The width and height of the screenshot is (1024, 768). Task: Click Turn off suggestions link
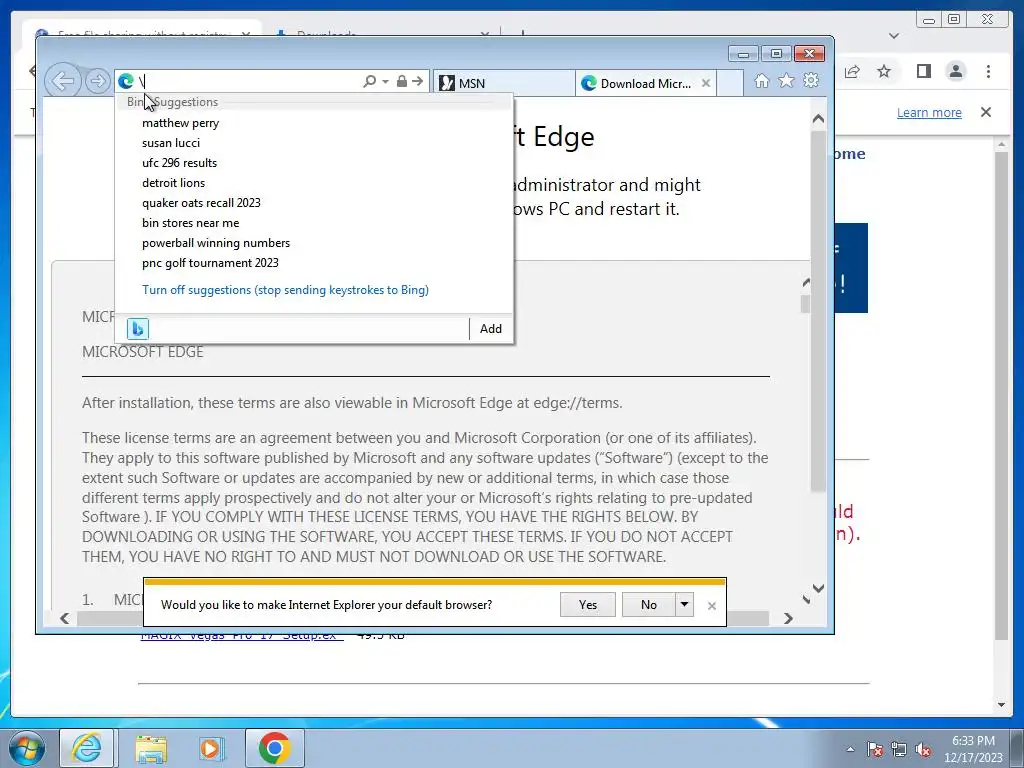(x=285, y=290)
